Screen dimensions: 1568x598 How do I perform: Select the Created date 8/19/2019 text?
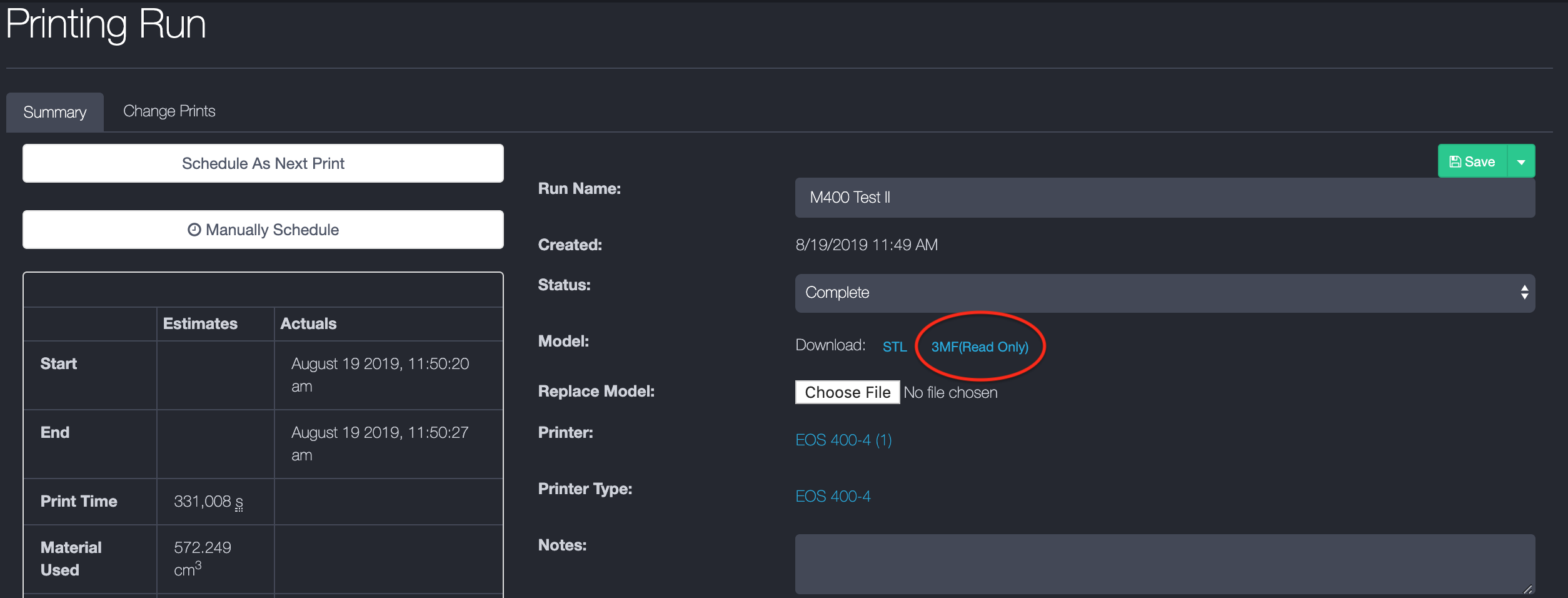[866, 245]
